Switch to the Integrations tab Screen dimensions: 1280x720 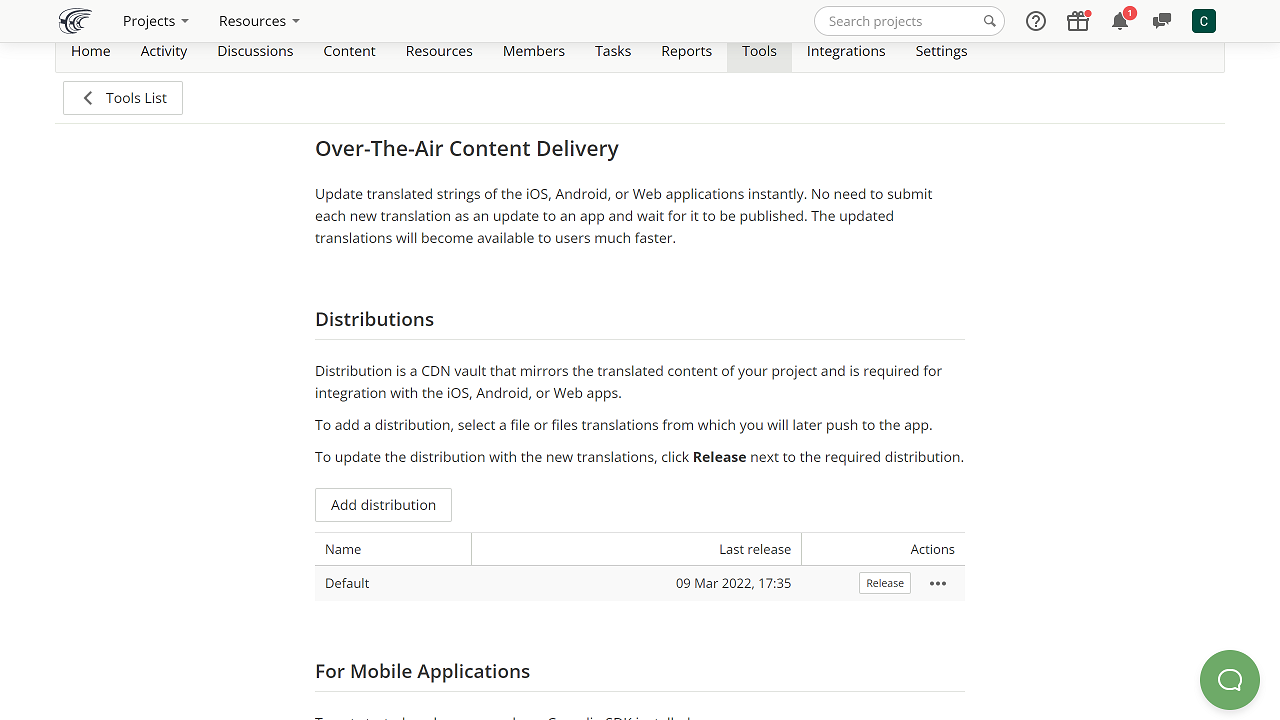pos(846,51)
